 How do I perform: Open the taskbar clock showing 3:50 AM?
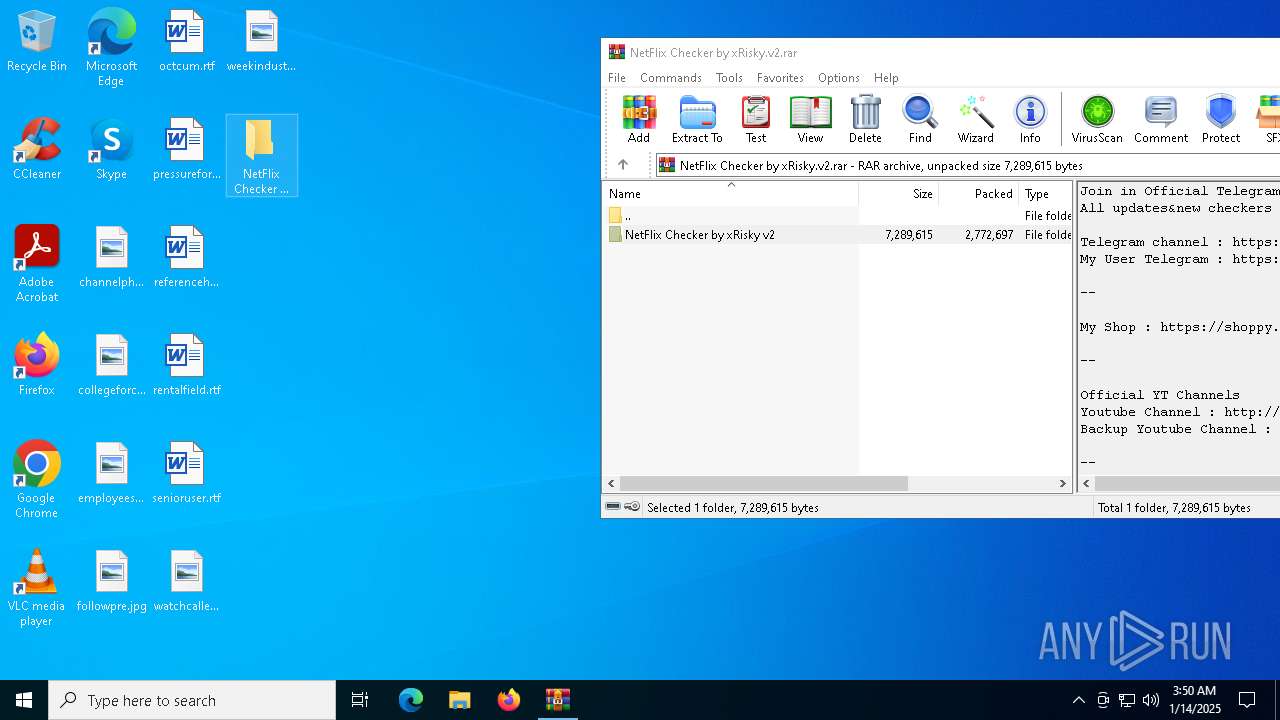pyautogui.click(x=1194, y=700)
